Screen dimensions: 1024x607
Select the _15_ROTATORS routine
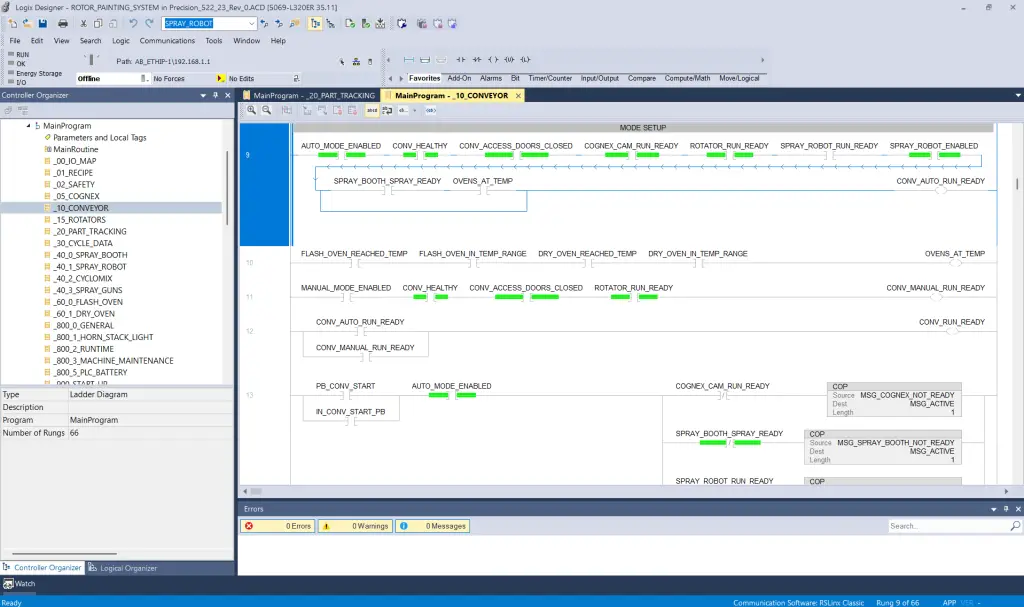80,220
